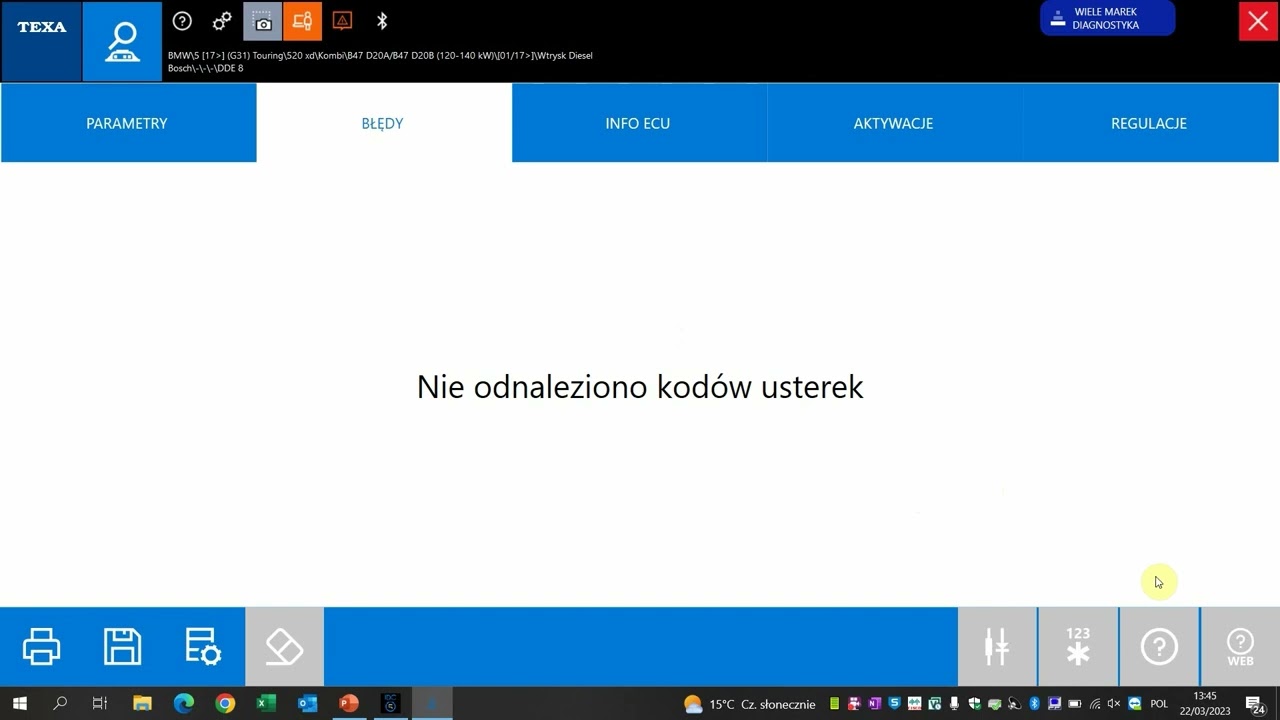Click the TeamViewer tray icon
Viewport: 1280px width, 720px height.
pyautogui.click(x=1135, y=704)
